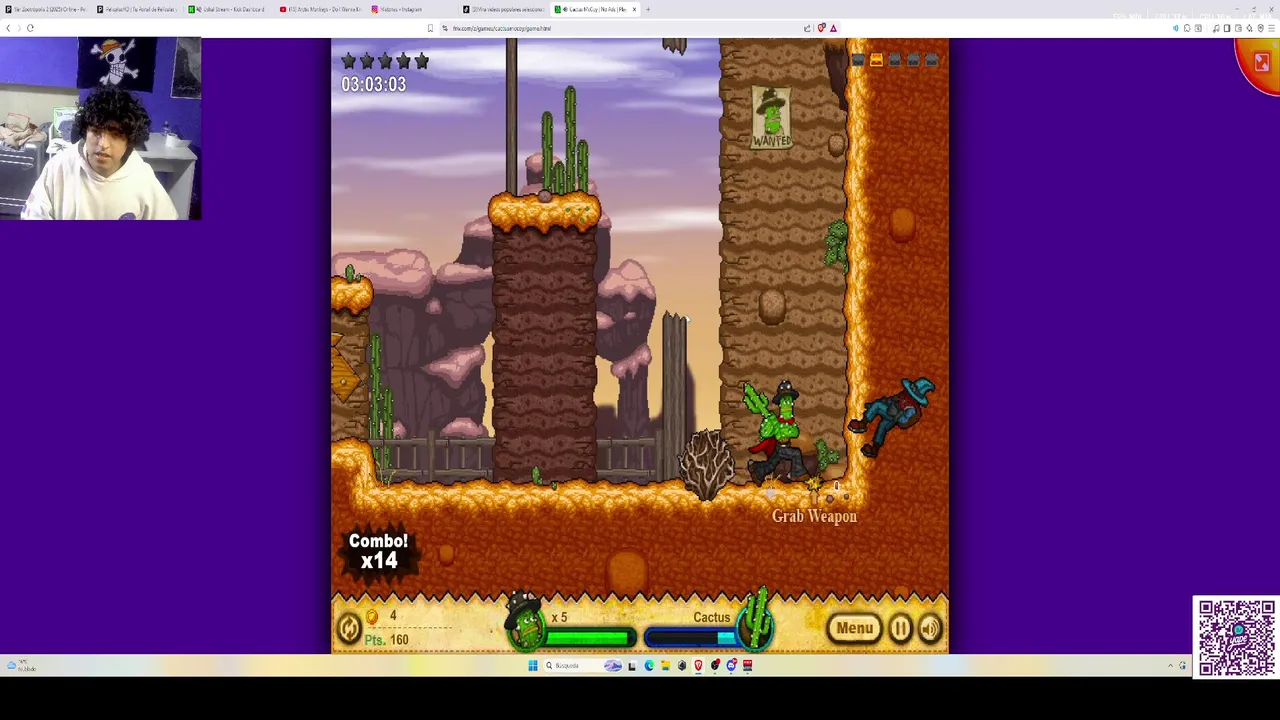Screen dimensions: 1280x720
Task: Click the last gray treasure chest indicator
Action: [x=931, y=61]
